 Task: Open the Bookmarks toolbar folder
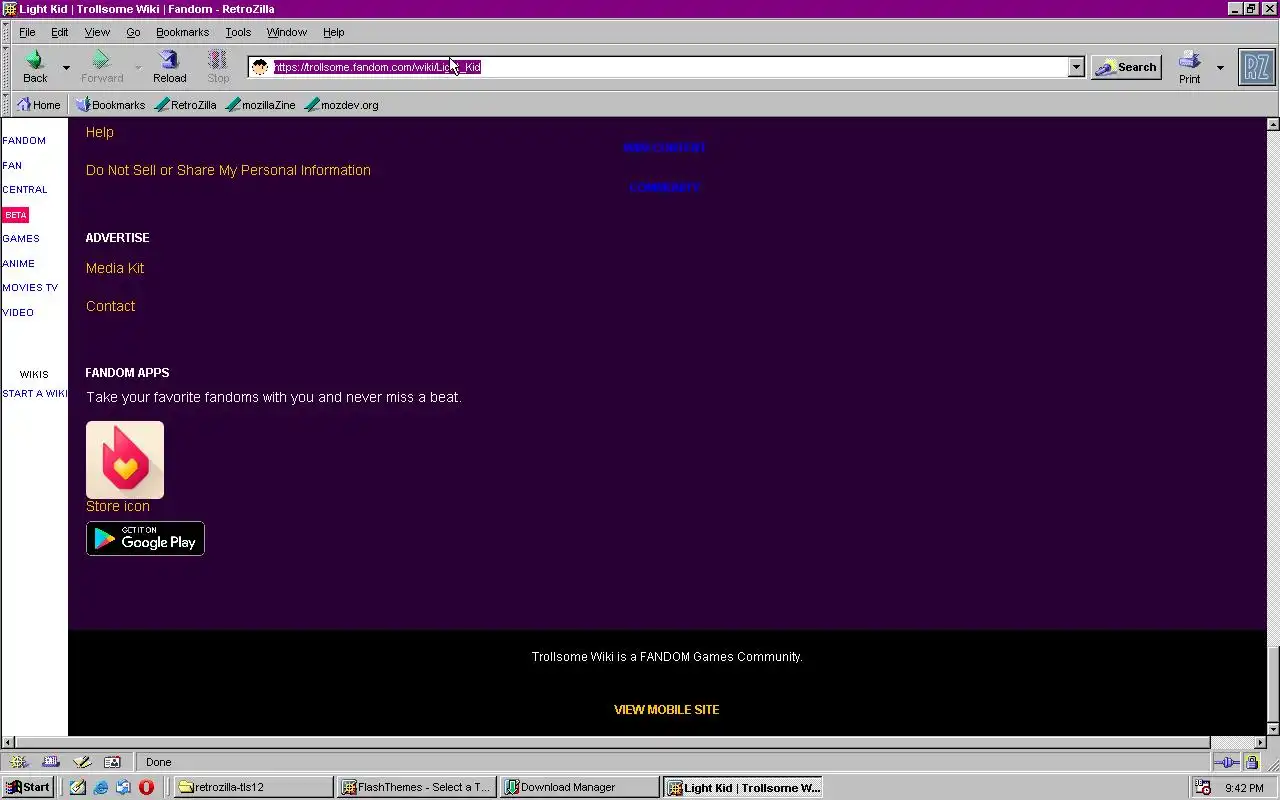(110, 104)
